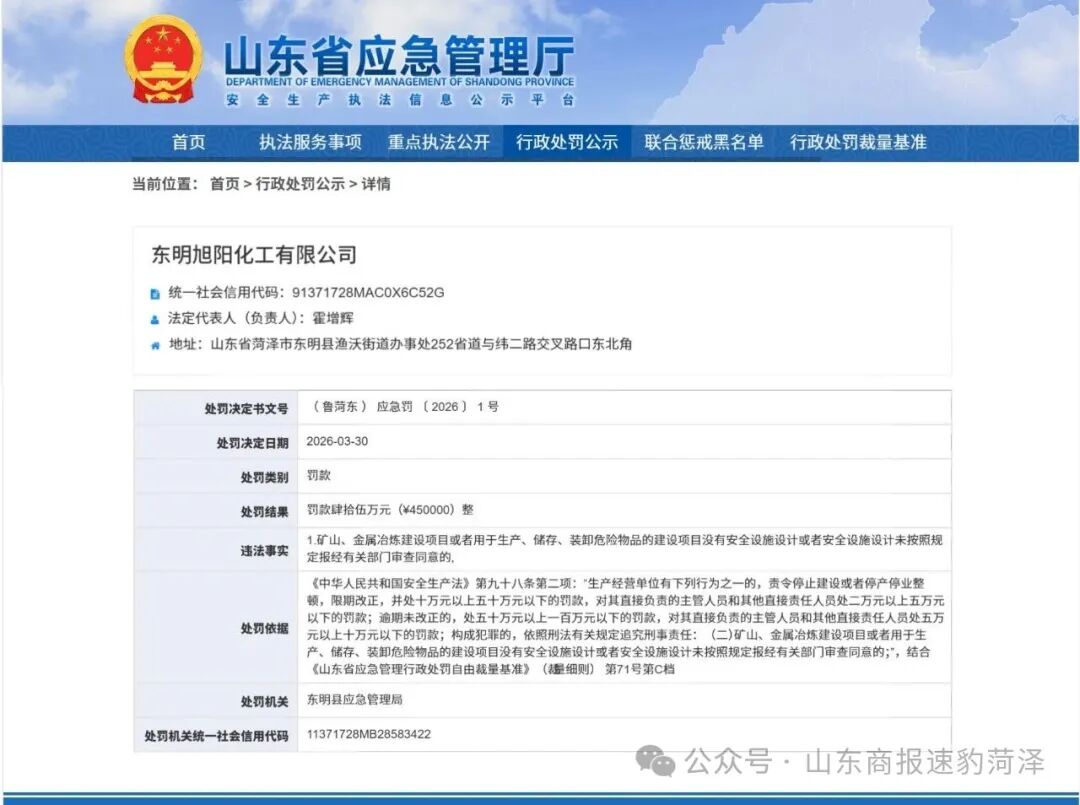
Task: Click the 处罚类别 row label
Action: tap(264, 477)
